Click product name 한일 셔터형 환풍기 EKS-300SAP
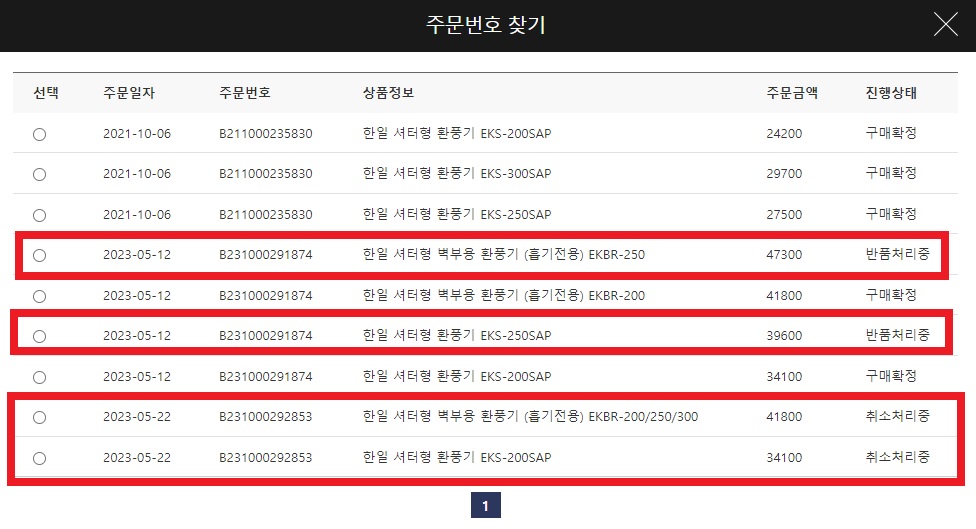The height and width of the screenshot is (529, 976). coord(457,174)
